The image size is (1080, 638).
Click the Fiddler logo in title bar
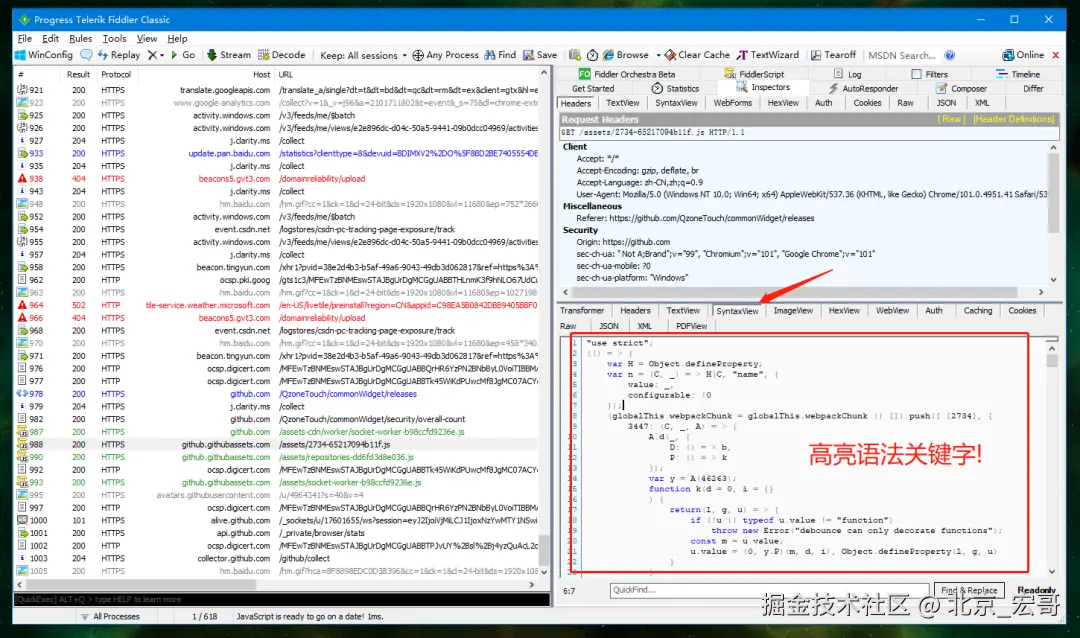(24, 19)
